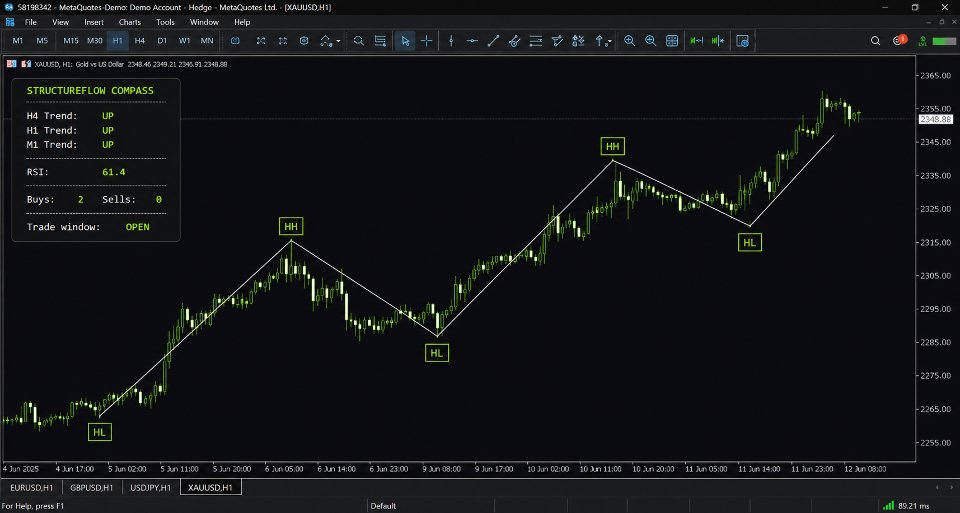Click the RSI value 61.4
The image size is (960, 513).
click(114, 172)
